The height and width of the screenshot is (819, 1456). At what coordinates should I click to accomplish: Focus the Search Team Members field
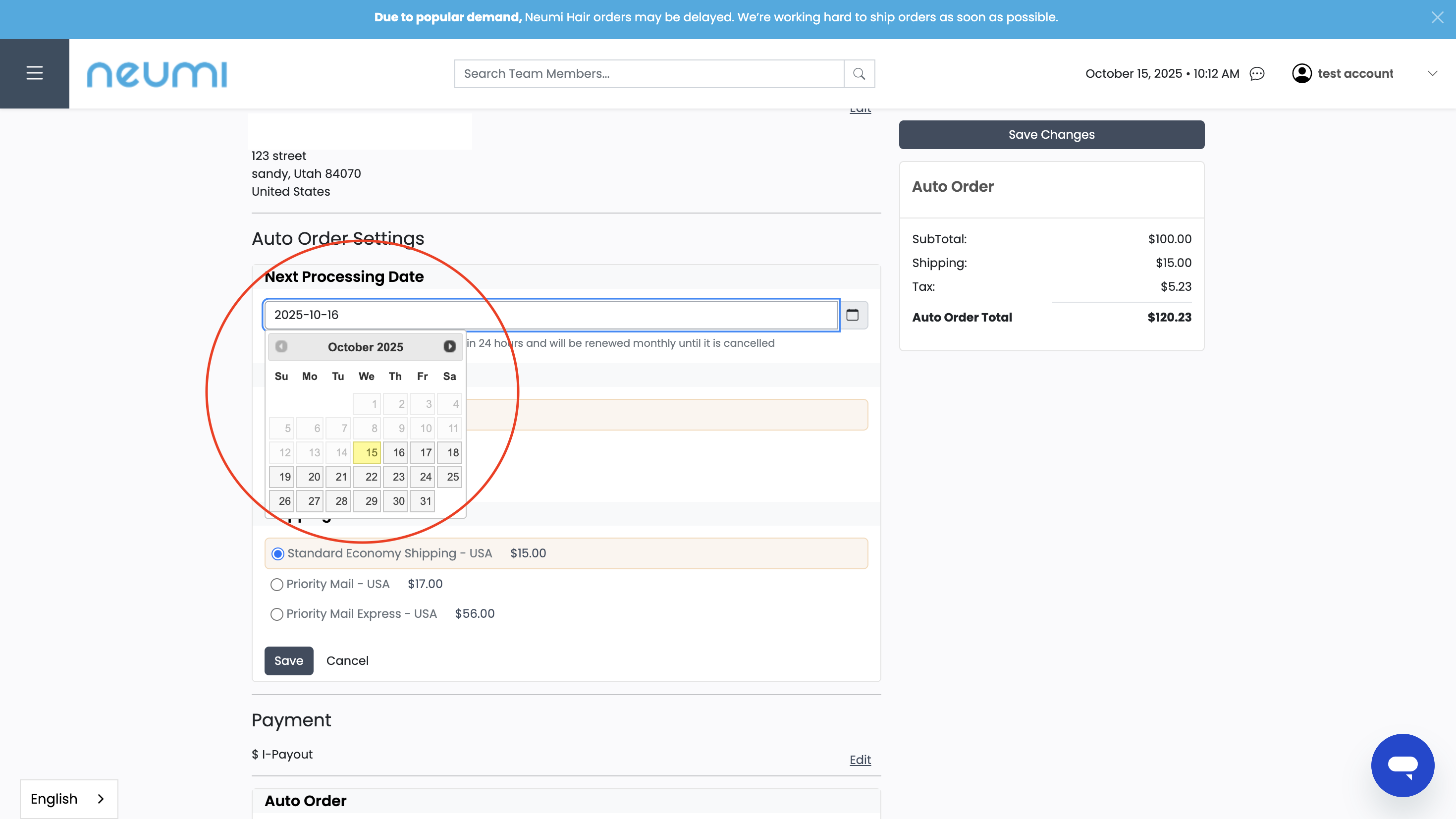(648, 73)
